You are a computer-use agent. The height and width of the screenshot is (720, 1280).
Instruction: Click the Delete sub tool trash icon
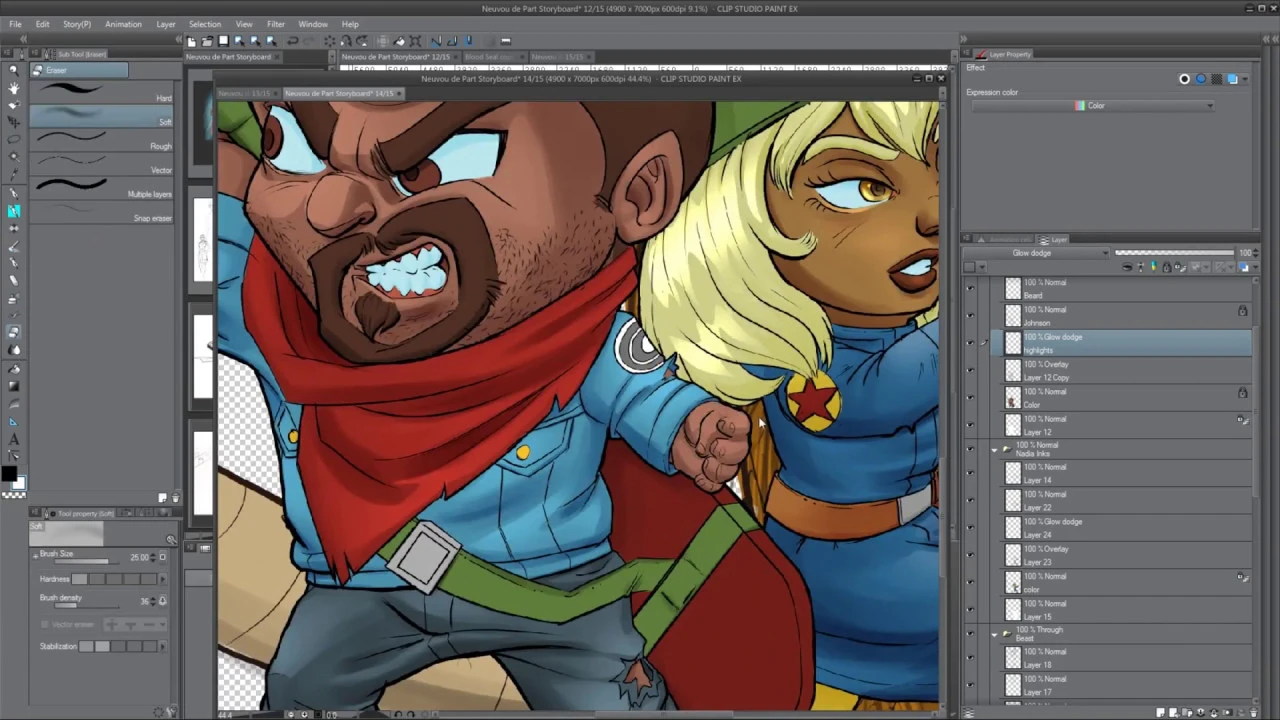point(176,497)
